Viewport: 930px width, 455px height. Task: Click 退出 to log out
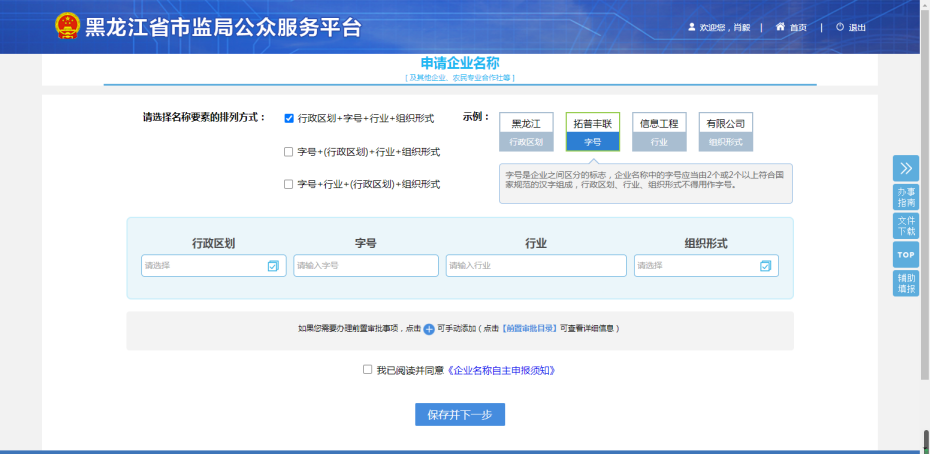click(x=857, y=27)
